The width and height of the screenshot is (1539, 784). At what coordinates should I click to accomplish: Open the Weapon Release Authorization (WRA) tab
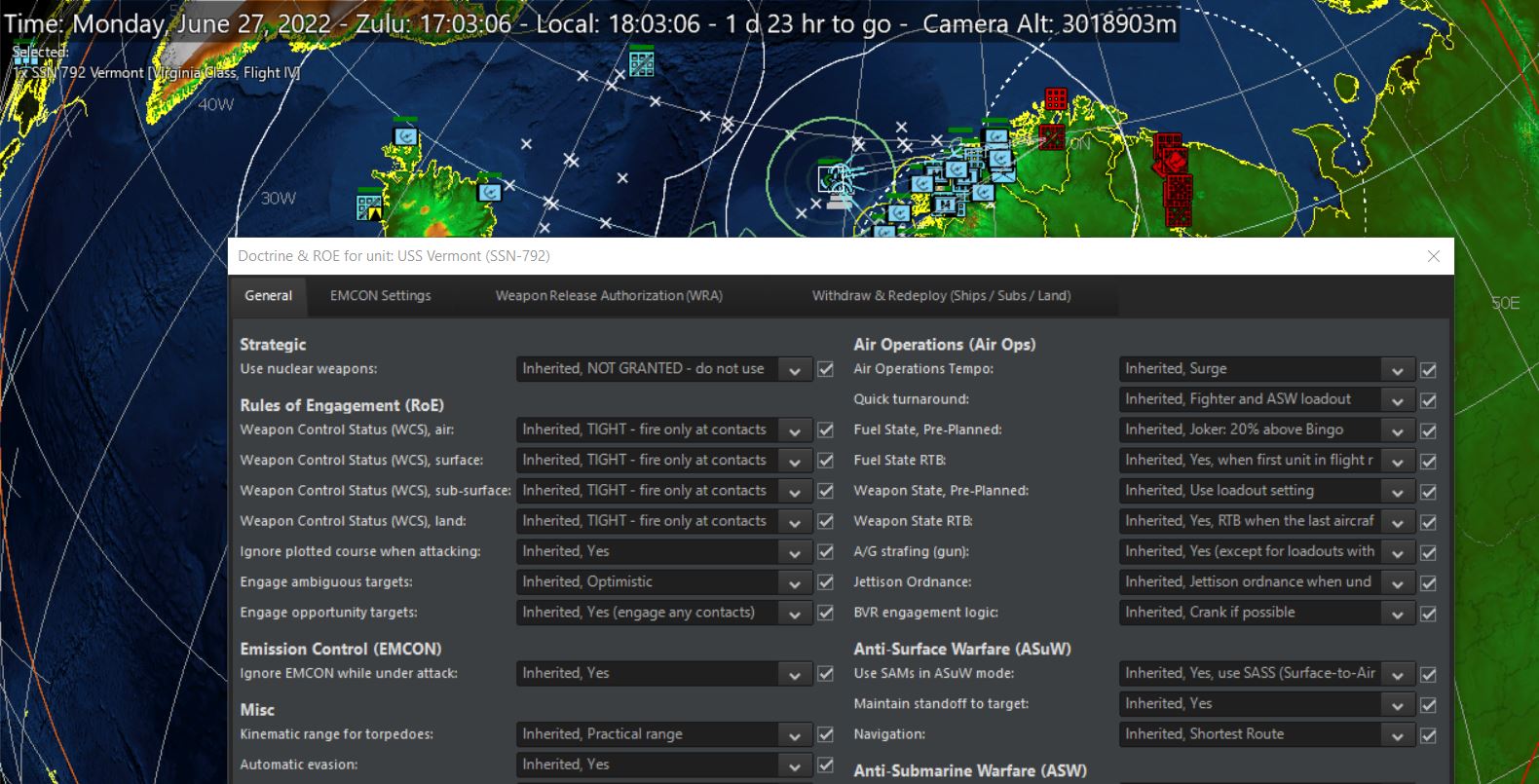coord(609,296)
